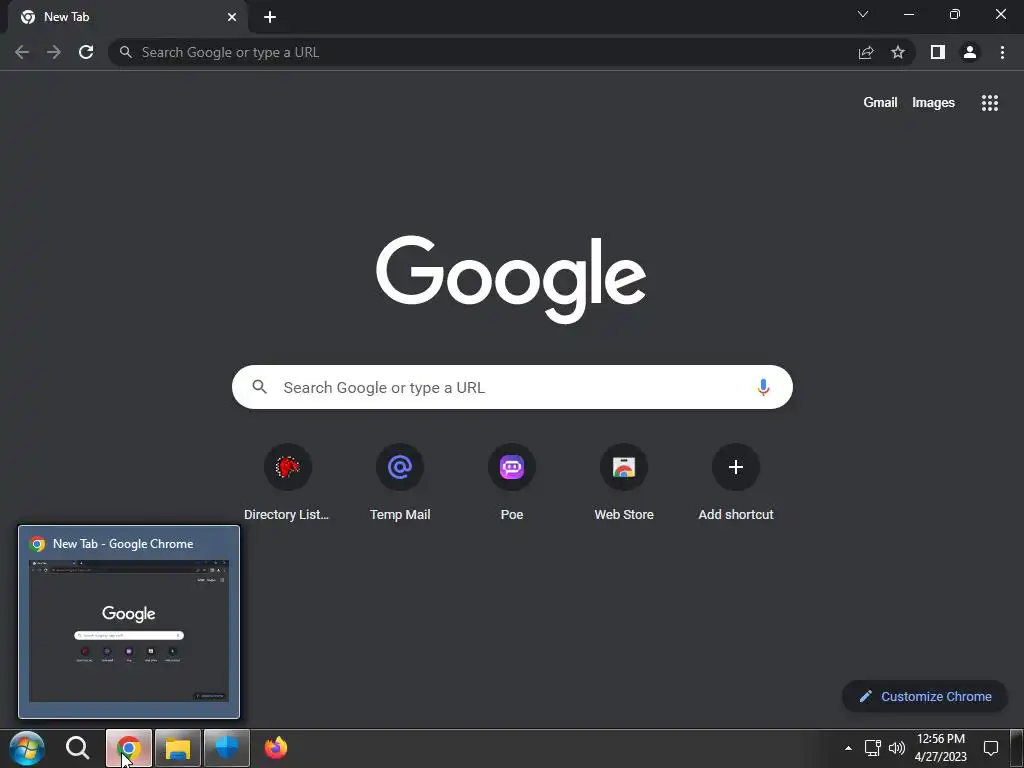Screen dimensions: 1024x768
Task: Open Chrome's three-dot menu
Action: tap(1002, 52)
